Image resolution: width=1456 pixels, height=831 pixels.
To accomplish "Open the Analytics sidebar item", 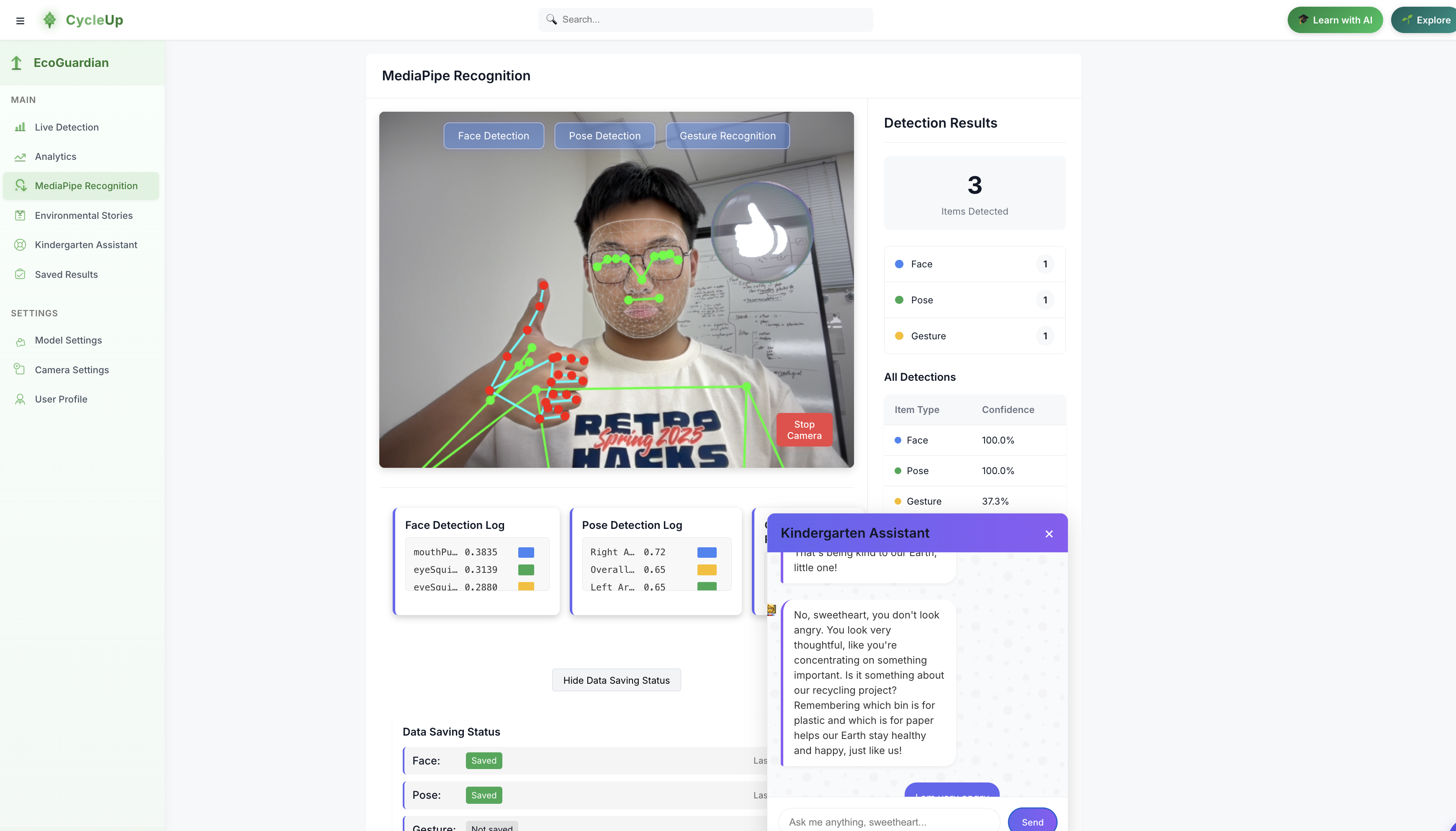I will 55,156.
